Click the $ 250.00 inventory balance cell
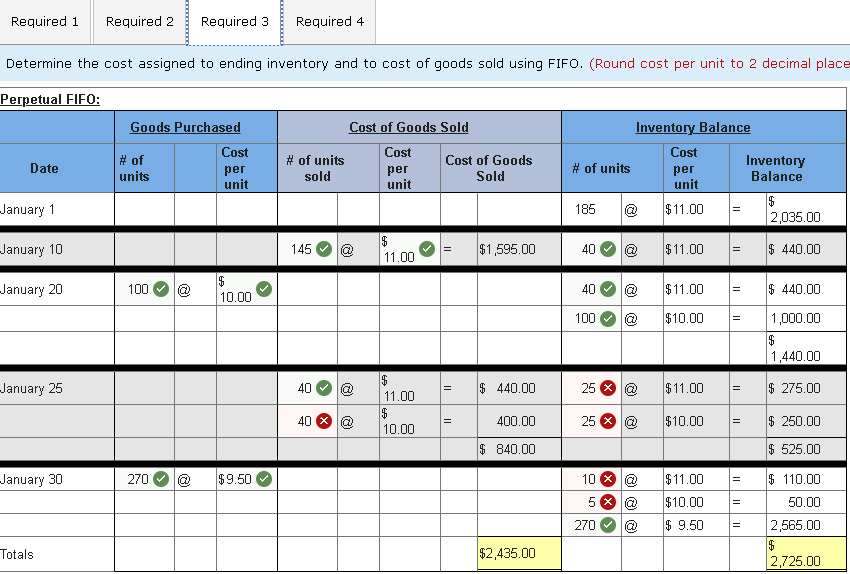 [x=806, y=421]
